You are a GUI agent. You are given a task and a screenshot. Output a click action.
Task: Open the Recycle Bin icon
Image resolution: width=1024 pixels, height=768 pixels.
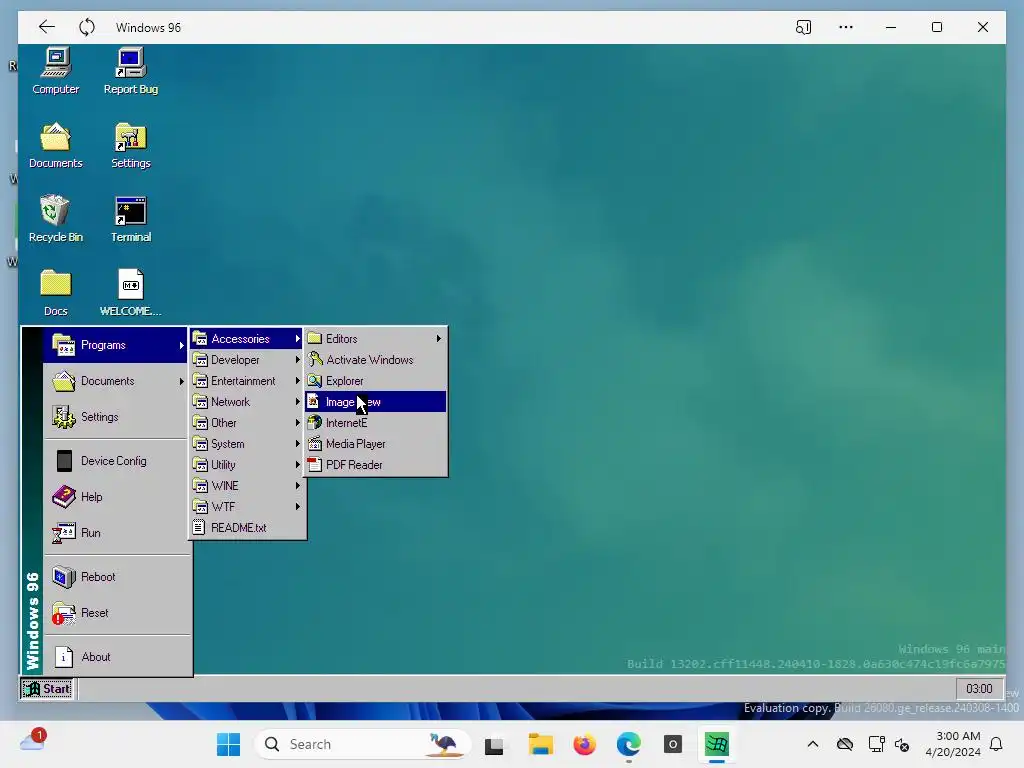(56, 219)
